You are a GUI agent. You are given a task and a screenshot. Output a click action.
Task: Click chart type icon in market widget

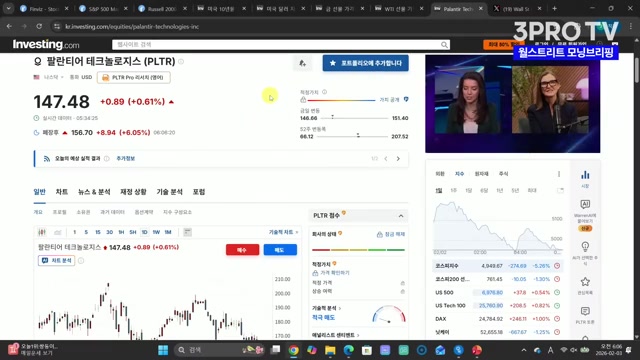click(560, 190)
